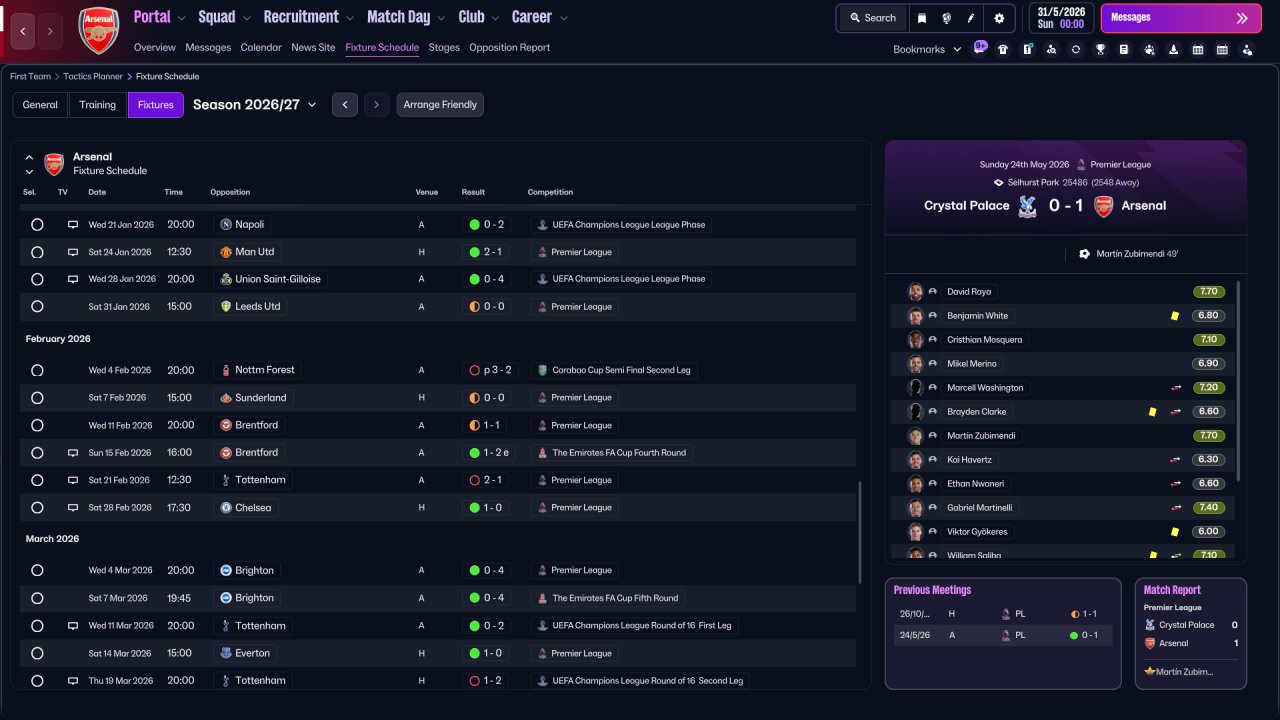
Task: Select the Sunderland fixture radio button
Action: tap(37, 398)
